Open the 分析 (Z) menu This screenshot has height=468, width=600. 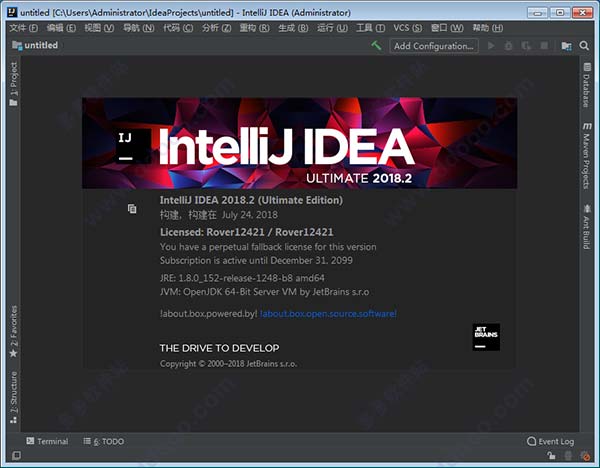(x=217, y=28)
